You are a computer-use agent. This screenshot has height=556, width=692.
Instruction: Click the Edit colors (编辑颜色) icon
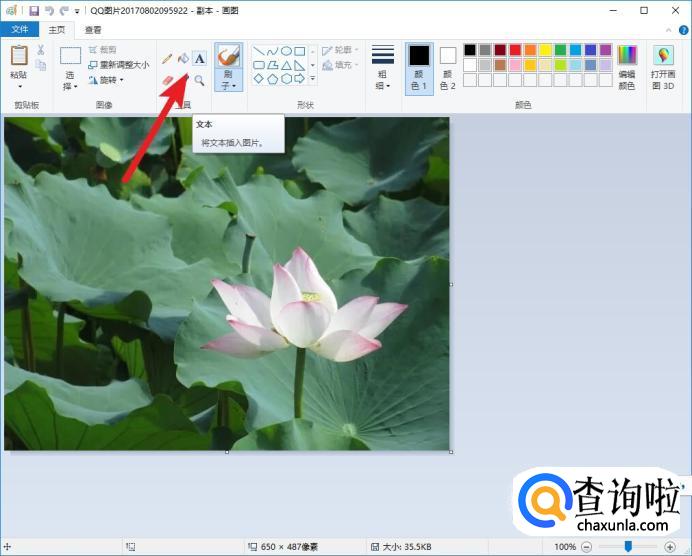[x=627, y=67]
